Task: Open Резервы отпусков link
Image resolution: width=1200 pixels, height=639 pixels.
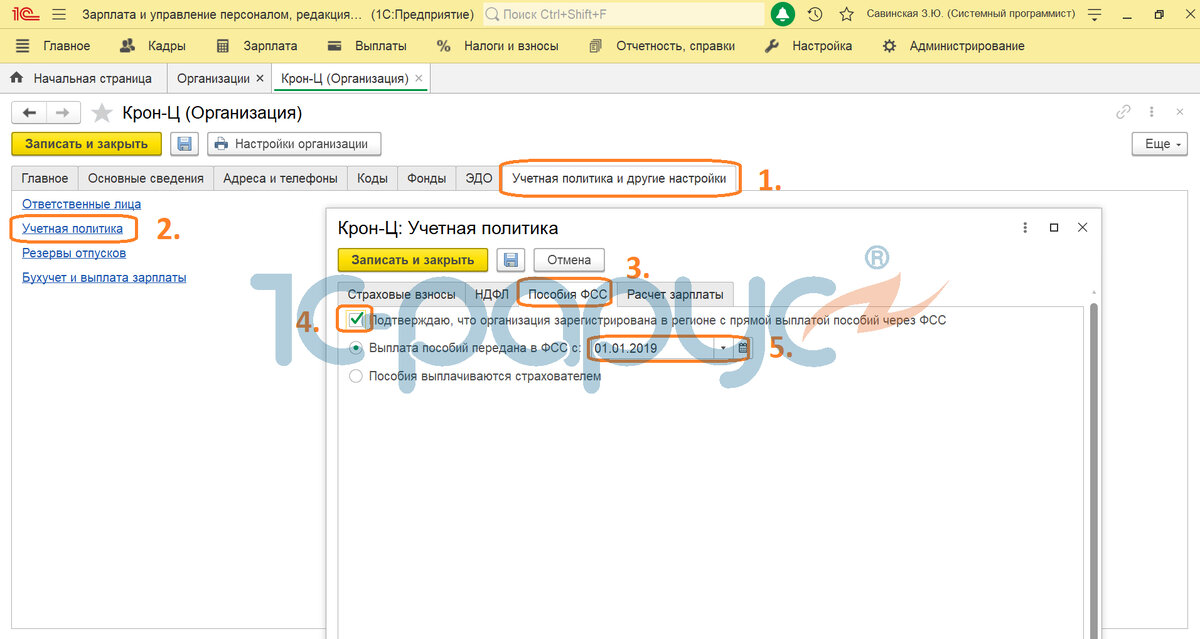Action: [74, 253]
